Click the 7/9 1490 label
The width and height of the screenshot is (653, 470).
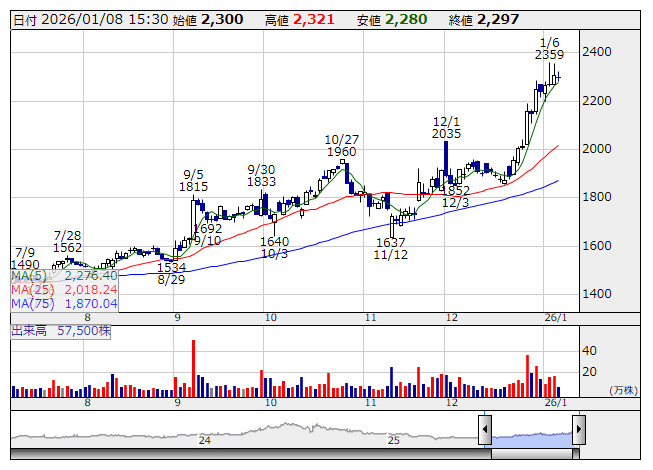(x=25, y=259)
